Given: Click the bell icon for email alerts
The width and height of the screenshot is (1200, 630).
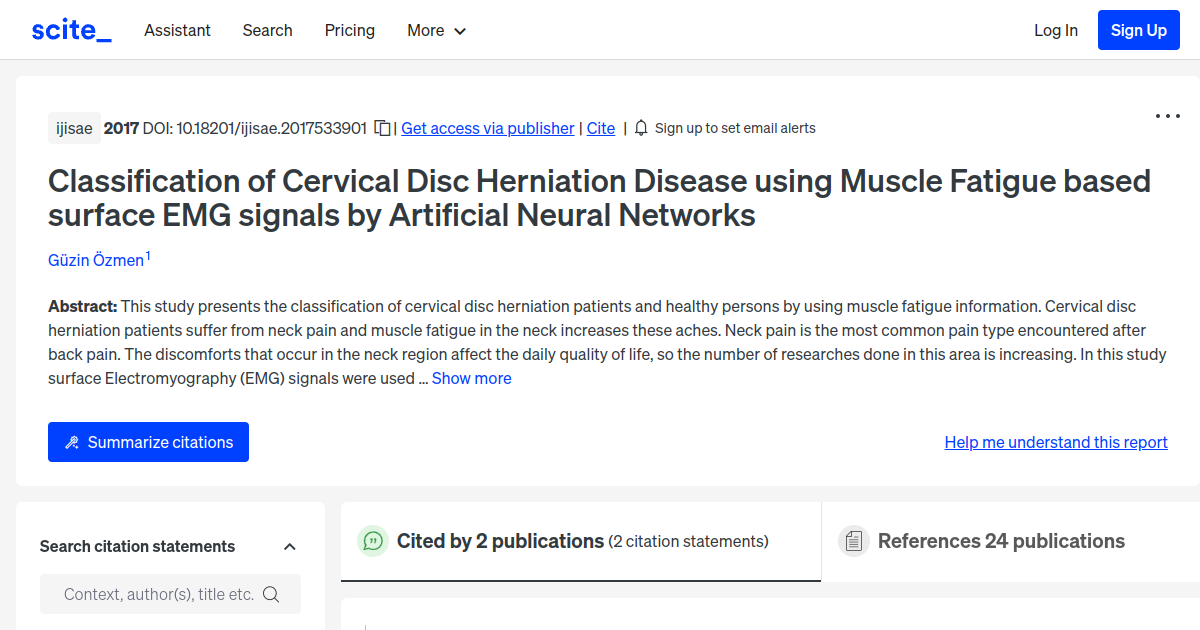Looking at the screenshot, I should (x=640, y=128).
